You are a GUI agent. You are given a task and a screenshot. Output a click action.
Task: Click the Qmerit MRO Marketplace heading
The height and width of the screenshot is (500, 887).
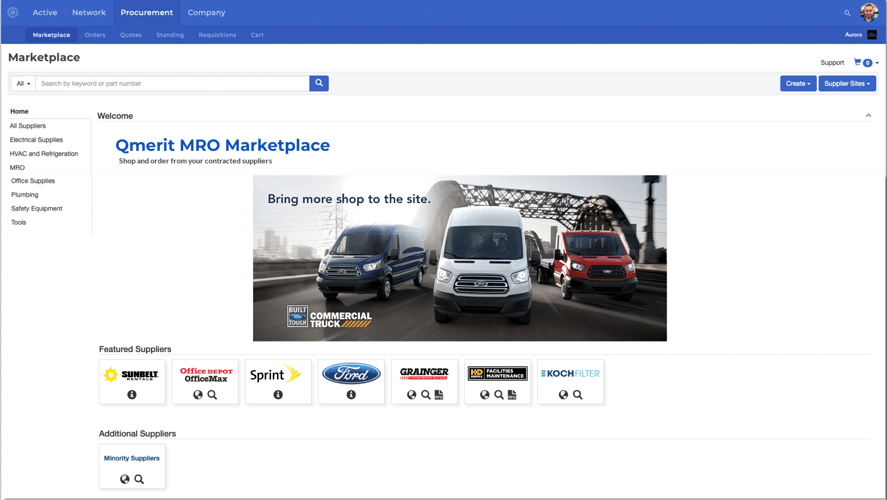coord(222,145)
